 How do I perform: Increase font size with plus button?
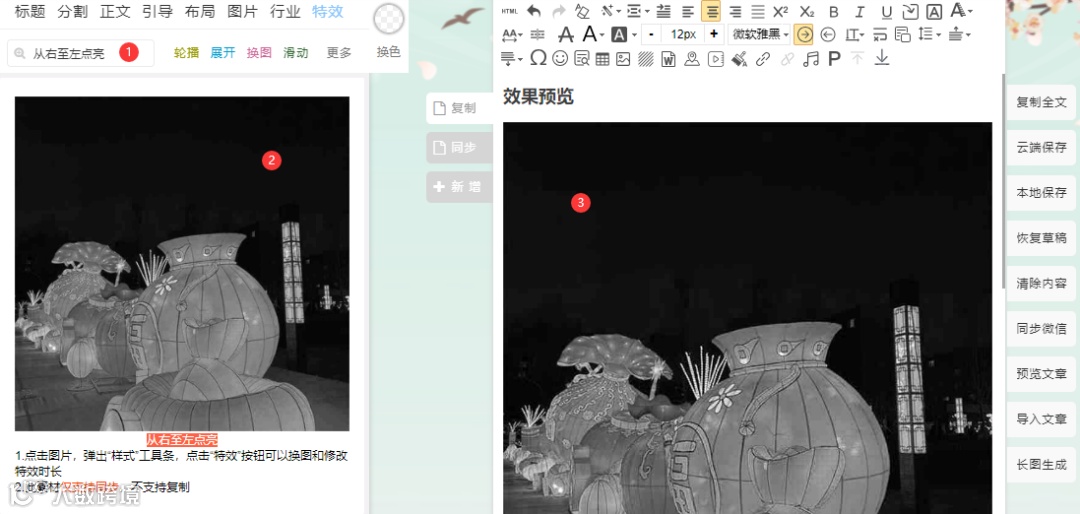[714, 34]
